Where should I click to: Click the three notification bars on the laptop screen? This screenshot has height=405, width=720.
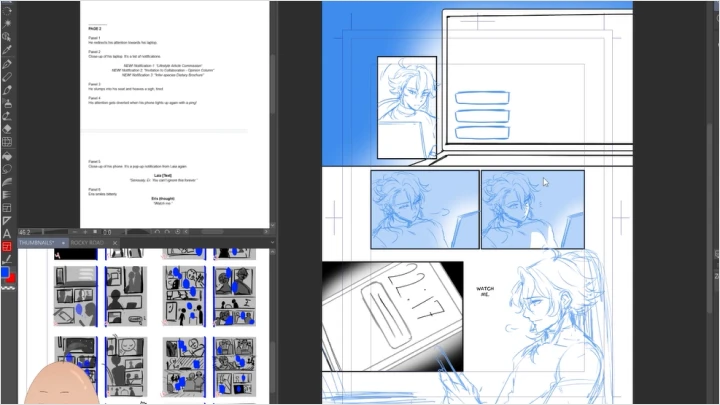(x=482, y=115)
